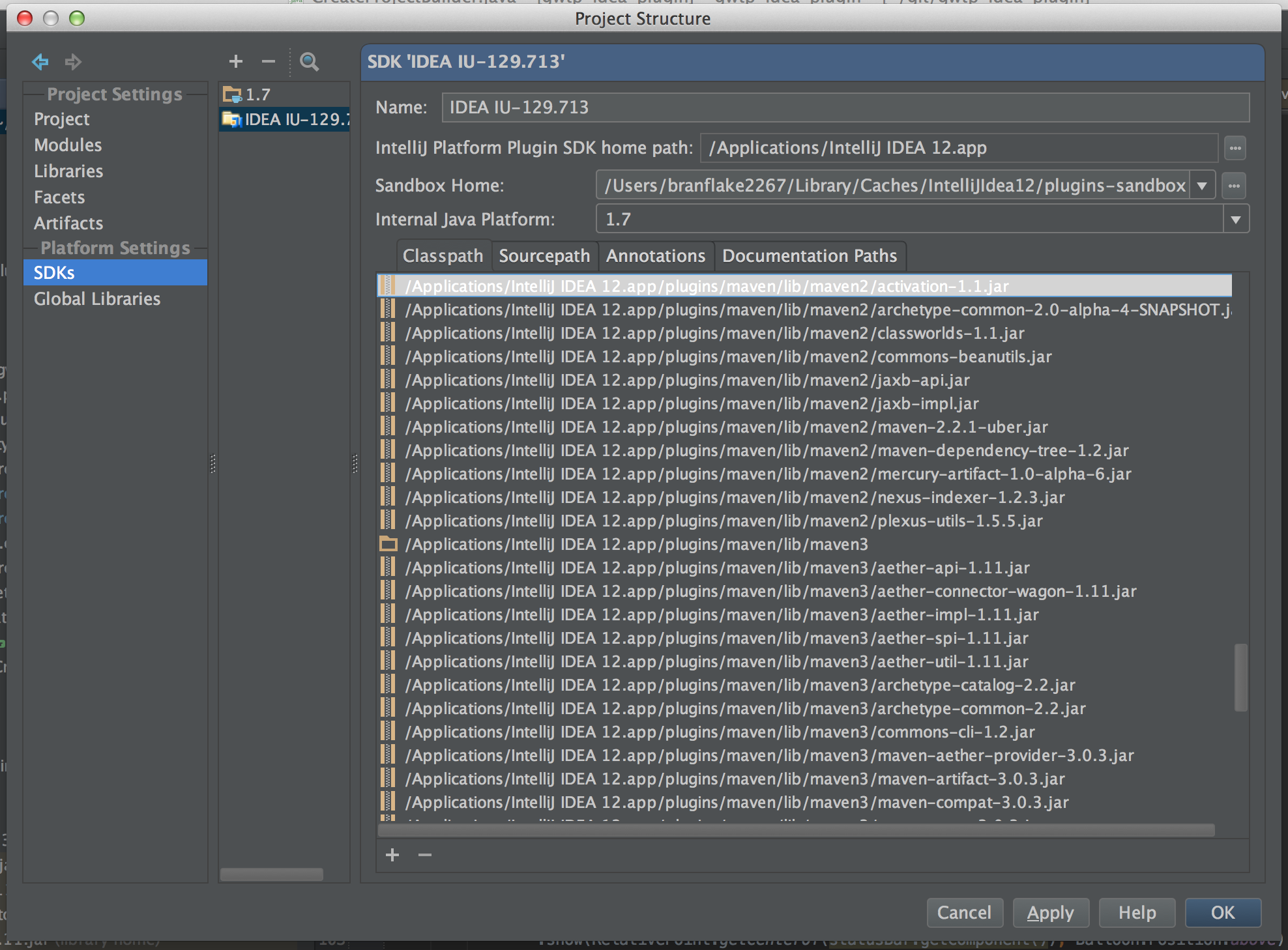Viewport: 1288px width, 950px height.
Task: Switch to the Annotations tab
Action: pyautogui.click(x=656, y=256)
